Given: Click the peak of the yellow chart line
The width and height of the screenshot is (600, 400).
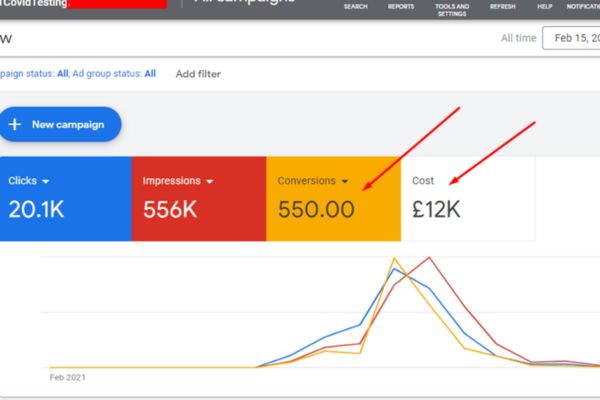Looking at the screenshot, I should pyautogui.click(x=392, y=259).
